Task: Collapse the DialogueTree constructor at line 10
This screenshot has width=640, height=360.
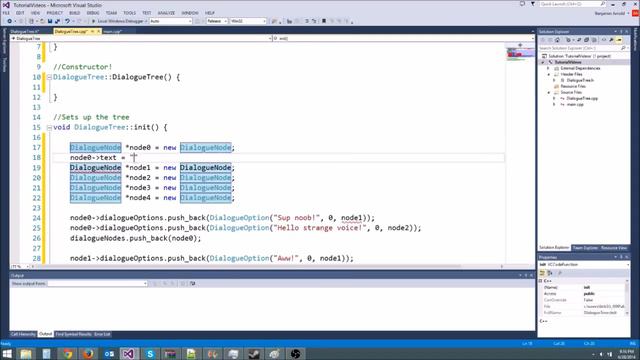Action: coord(49,77)
